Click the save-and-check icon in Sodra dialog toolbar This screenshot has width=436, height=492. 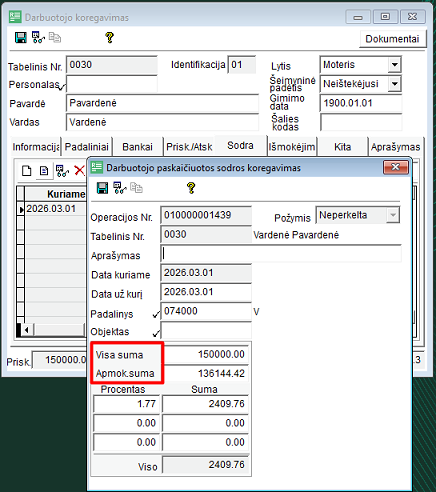coord(120,188)
